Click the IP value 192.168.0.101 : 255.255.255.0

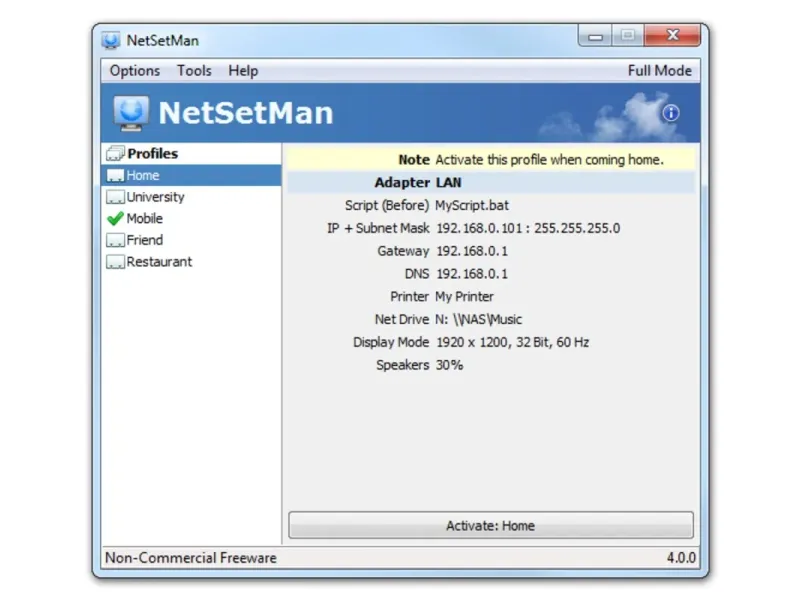coord(528,228)
